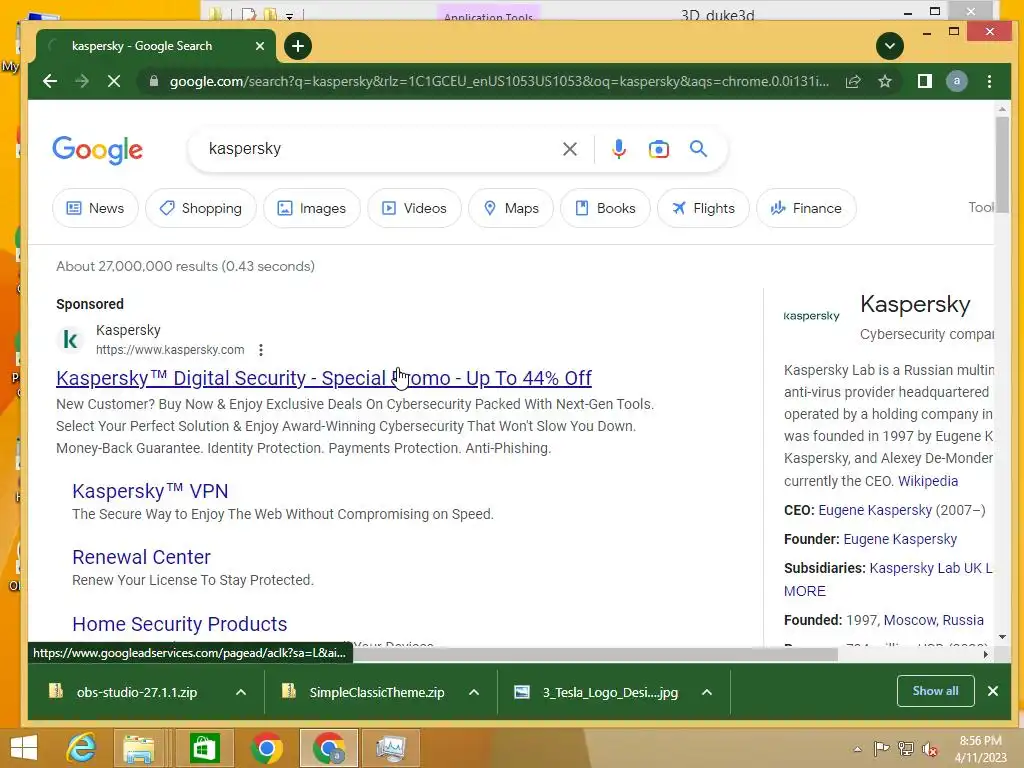
Task: Switch to Videos results
Action: [x=414, y=208]
